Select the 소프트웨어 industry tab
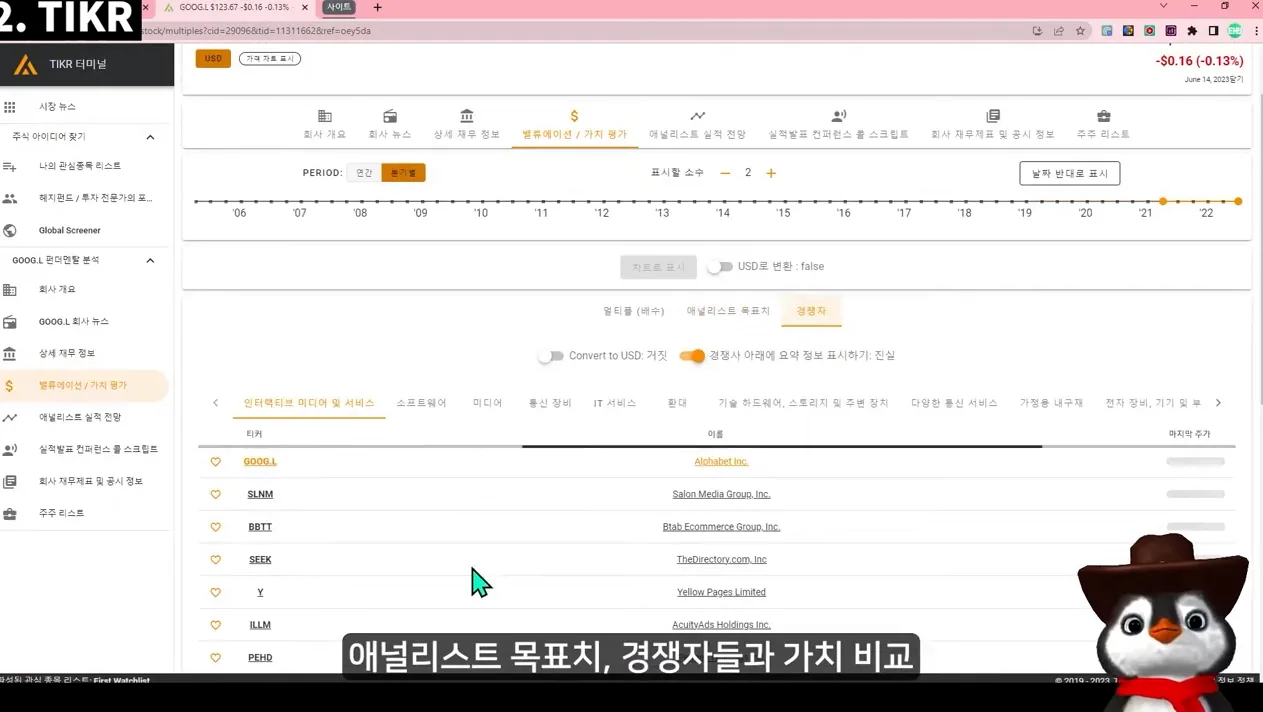 421,403
